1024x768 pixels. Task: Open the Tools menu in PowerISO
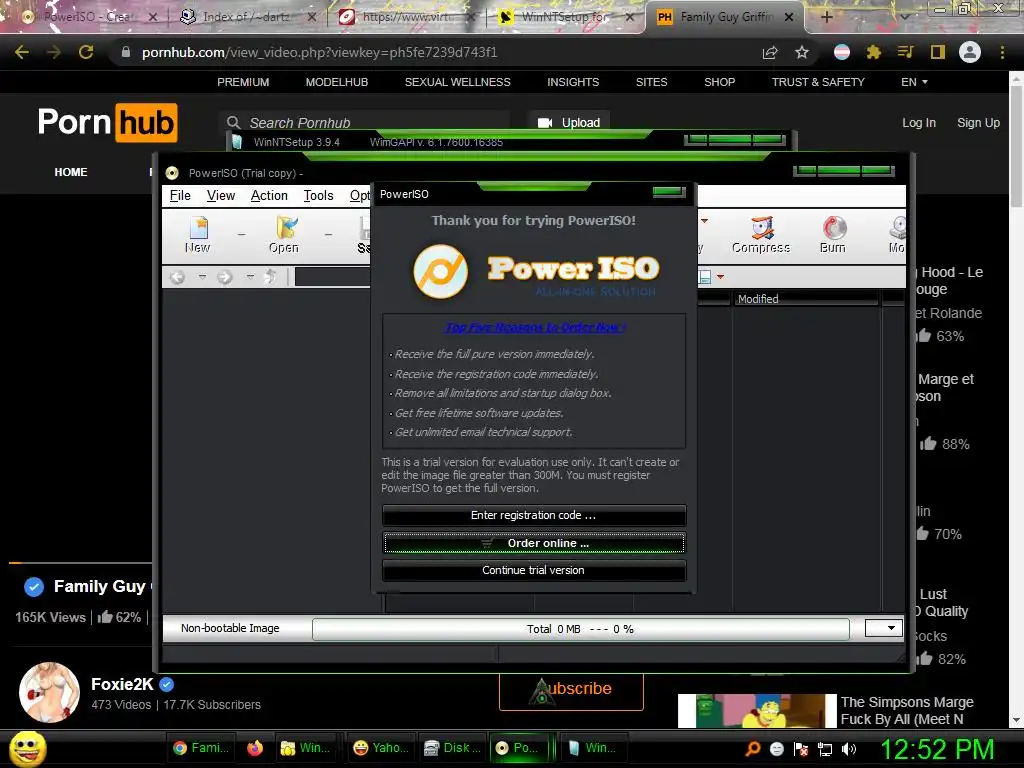point(319,195)
